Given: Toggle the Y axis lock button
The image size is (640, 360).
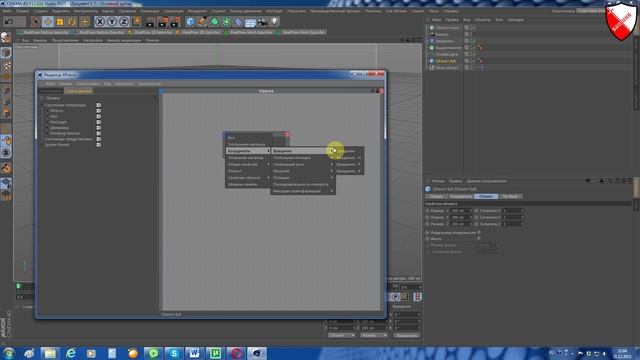Looking at the screenshot, I should (x=112, y=21).
